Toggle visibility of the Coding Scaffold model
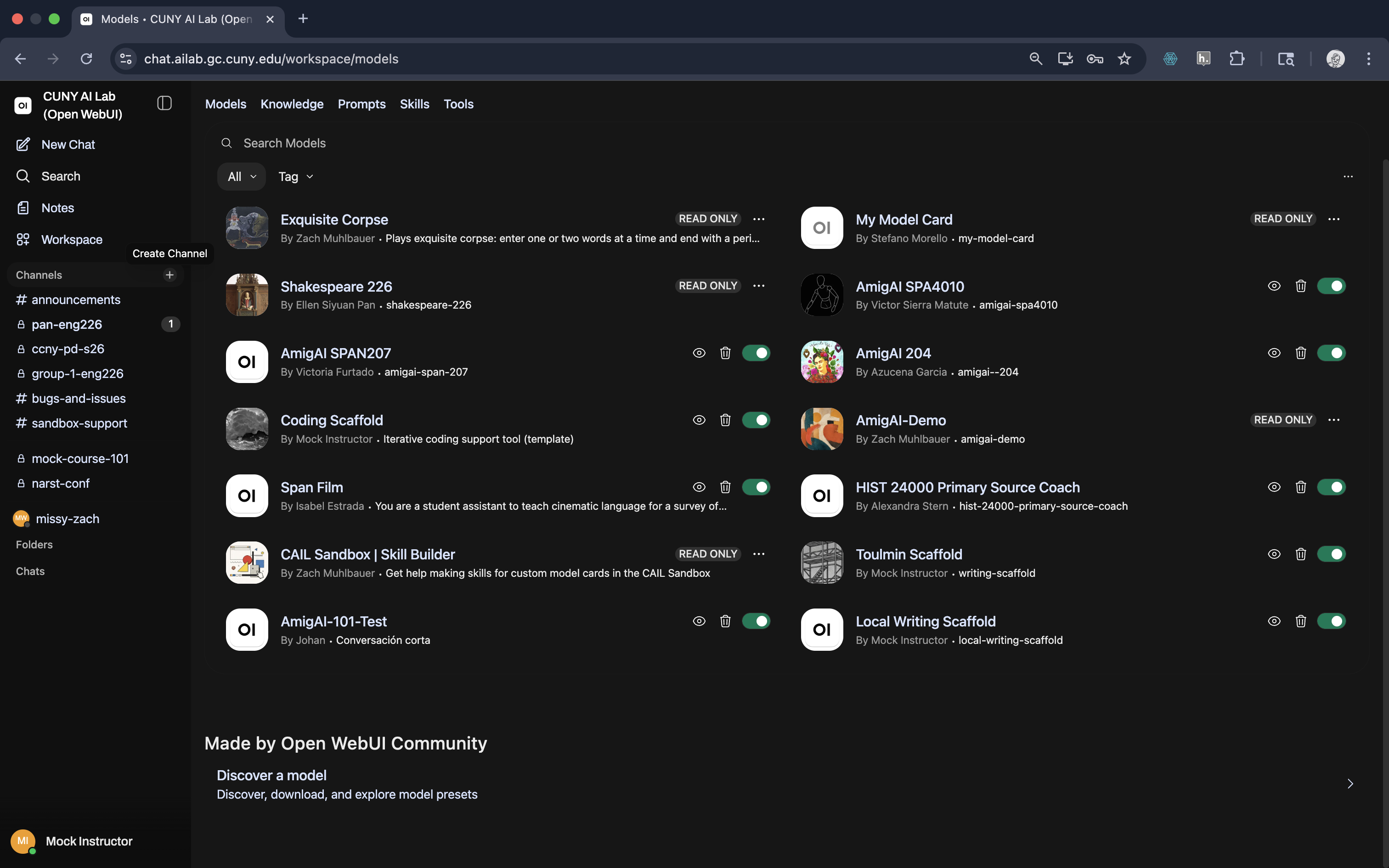Image resolution: width=1389 pixels, height=868 pixels. [x=699, y=420]
